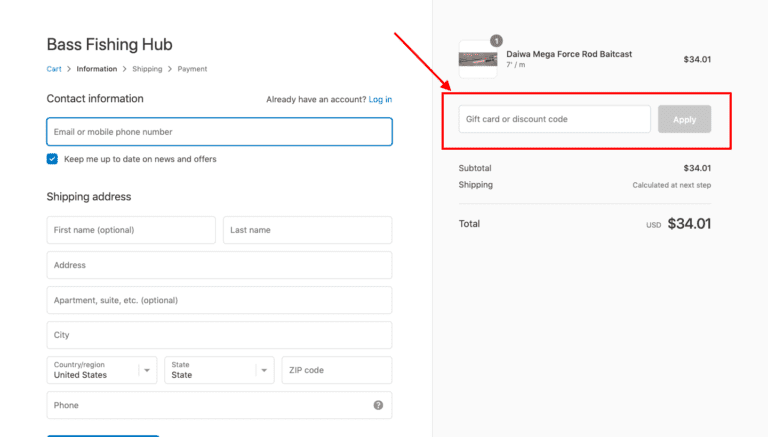Viewport: 768px width, 437px height.
Task: Select the Payment breadcrumb step
Action: tap(192, 69)
